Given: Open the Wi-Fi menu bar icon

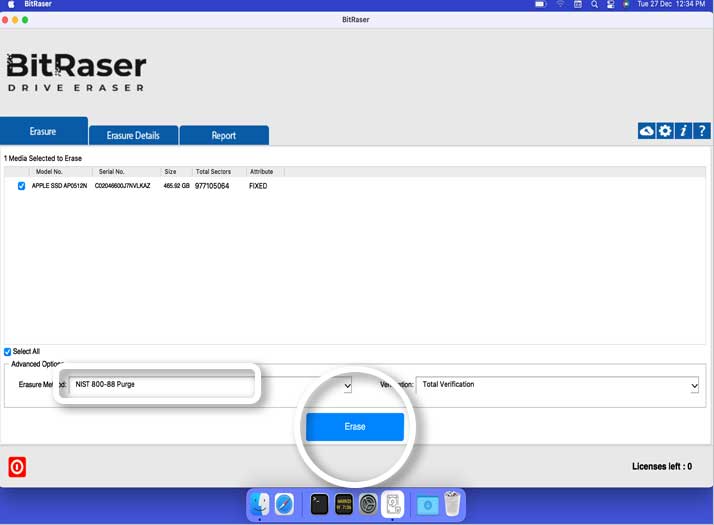Looking at the screenshot, I should 561,4.
